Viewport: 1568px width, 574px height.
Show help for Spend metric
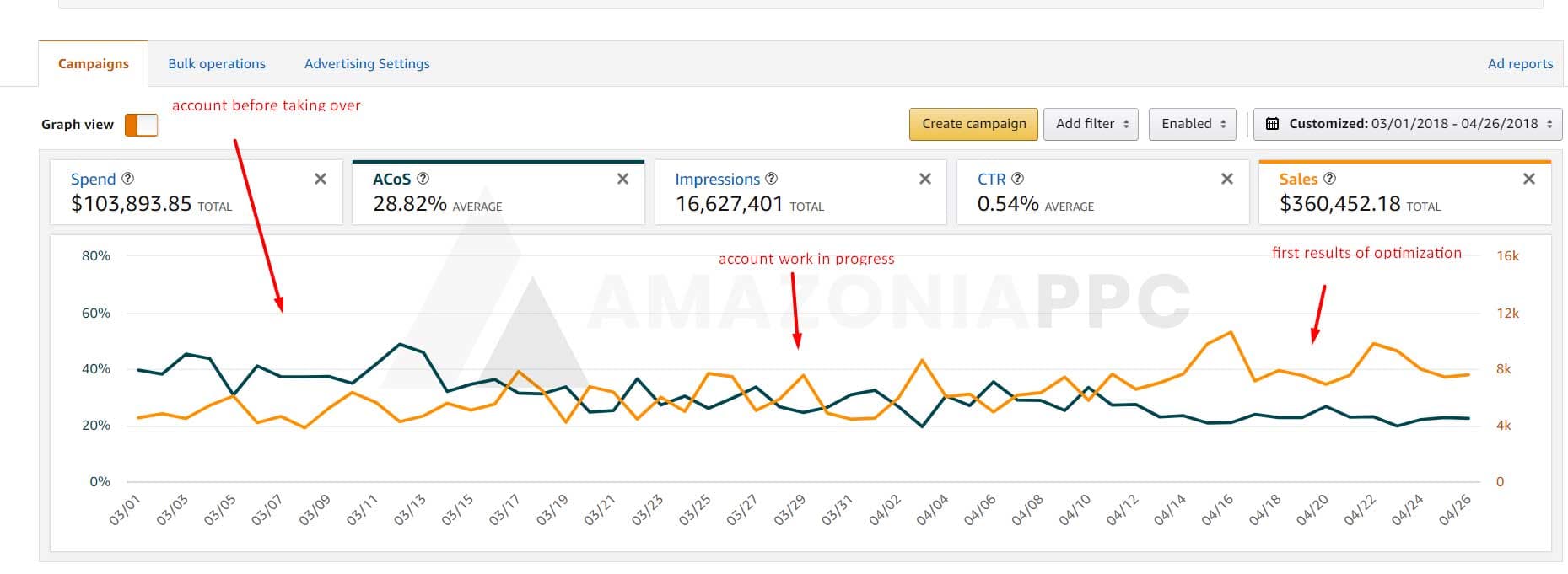128,179
